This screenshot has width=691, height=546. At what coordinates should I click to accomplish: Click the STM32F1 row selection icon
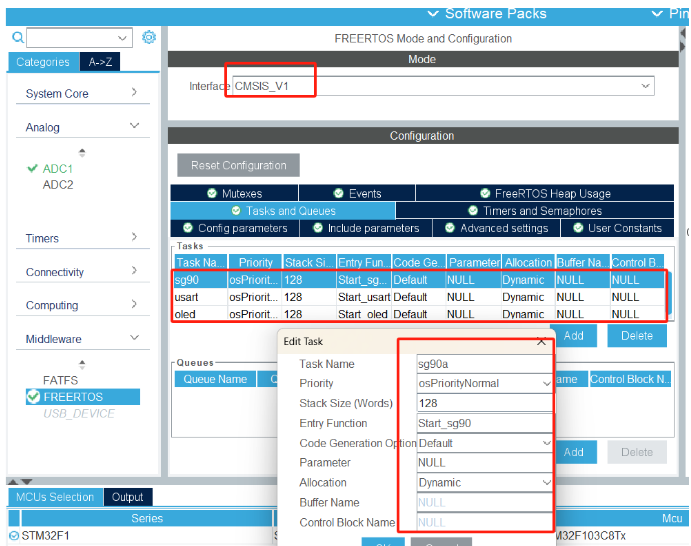[14, 535]
